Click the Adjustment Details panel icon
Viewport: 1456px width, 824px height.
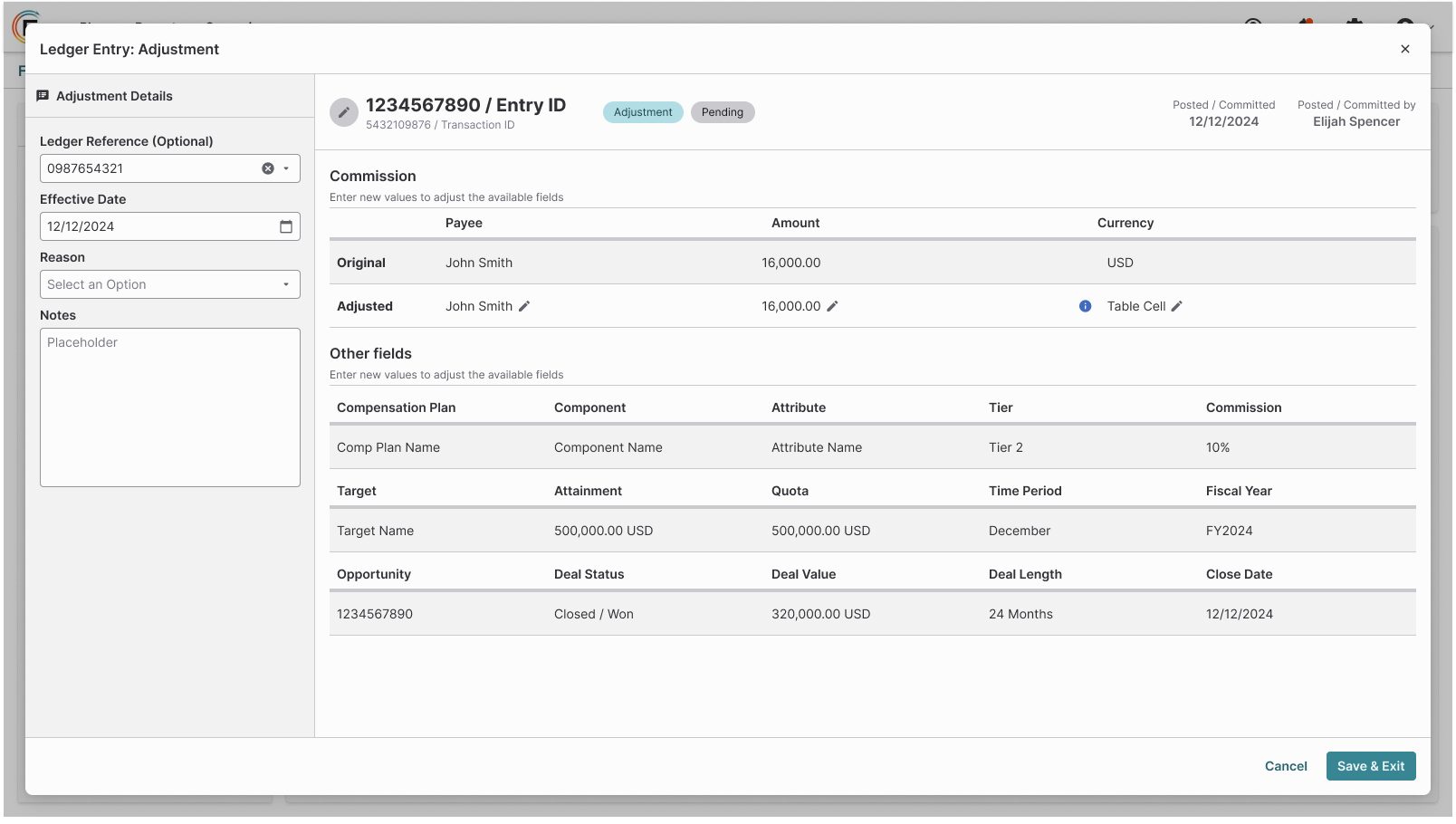43,96
